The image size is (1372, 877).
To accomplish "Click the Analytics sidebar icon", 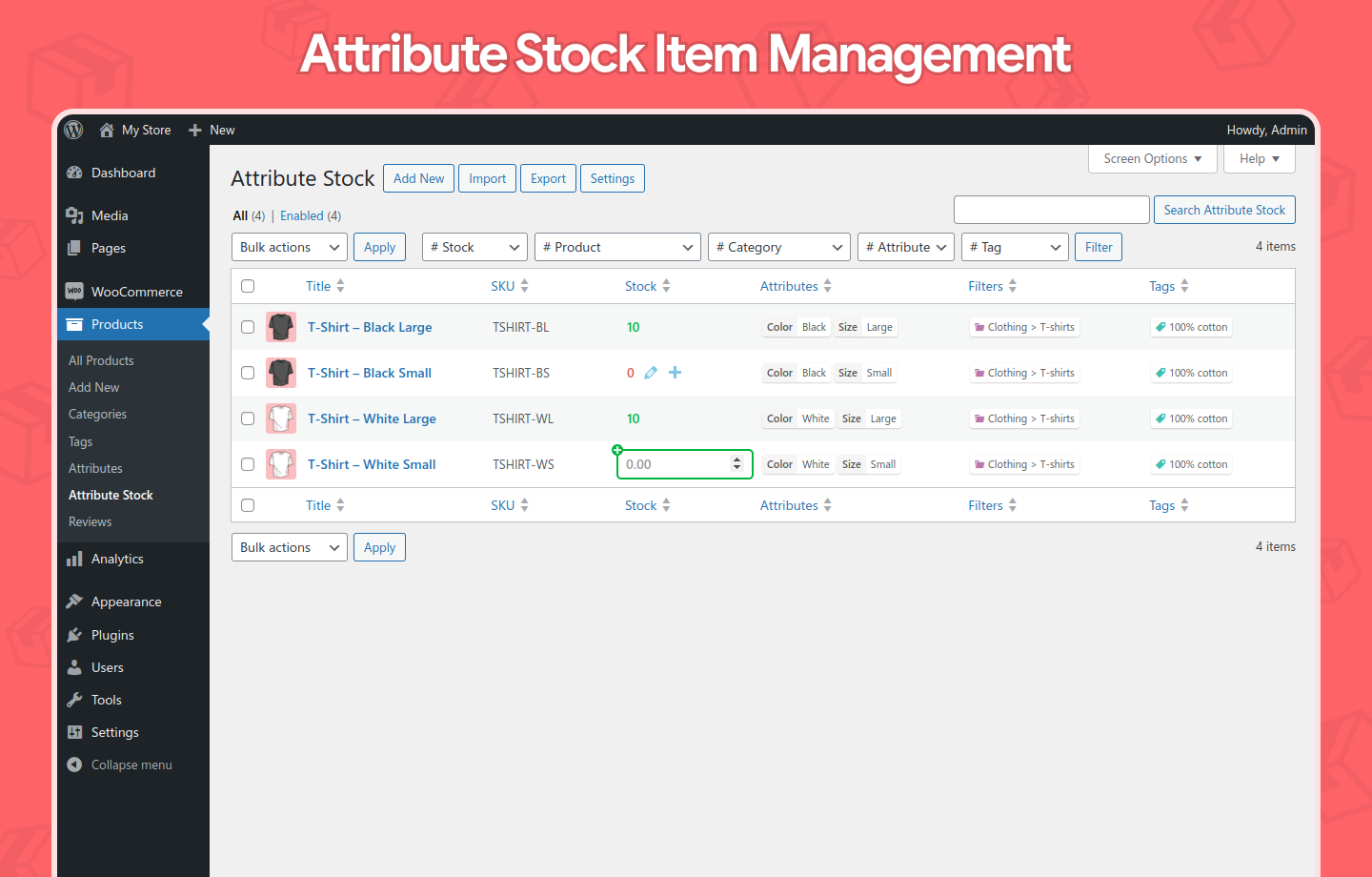I will [75, 559].
